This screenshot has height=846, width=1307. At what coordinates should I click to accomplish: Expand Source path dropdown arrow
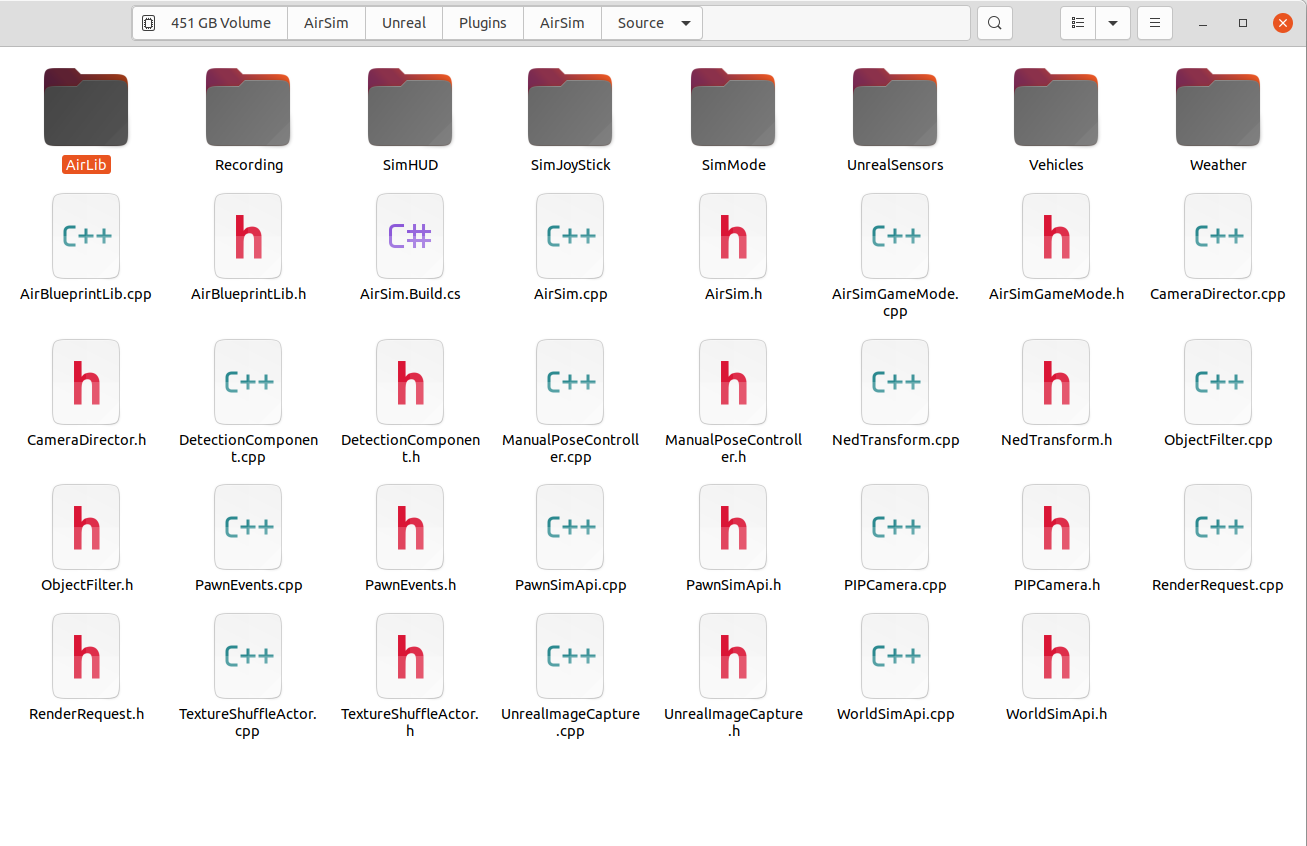coord(685,23)
